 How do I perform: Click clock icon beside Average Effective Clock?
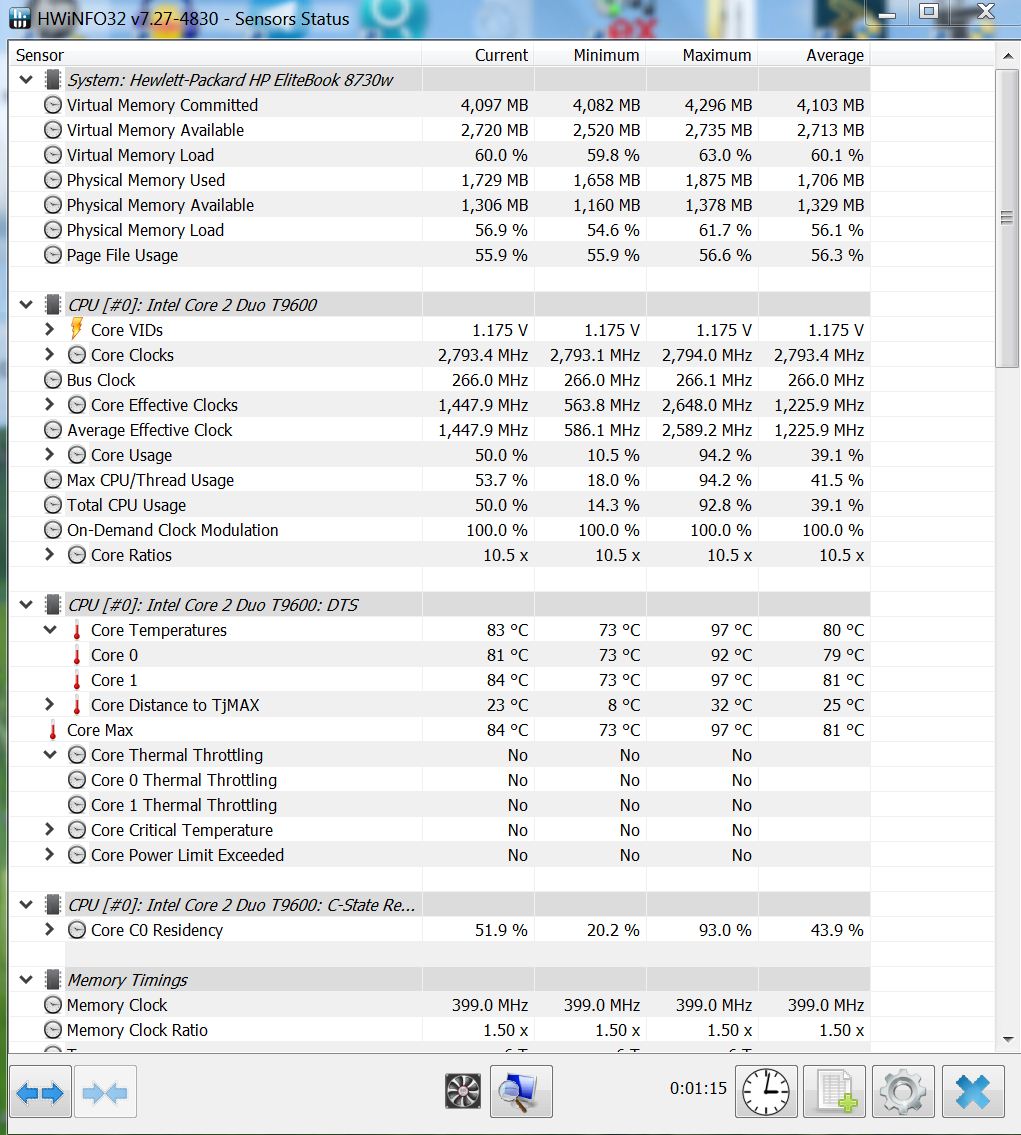click(x=53, y=430)
